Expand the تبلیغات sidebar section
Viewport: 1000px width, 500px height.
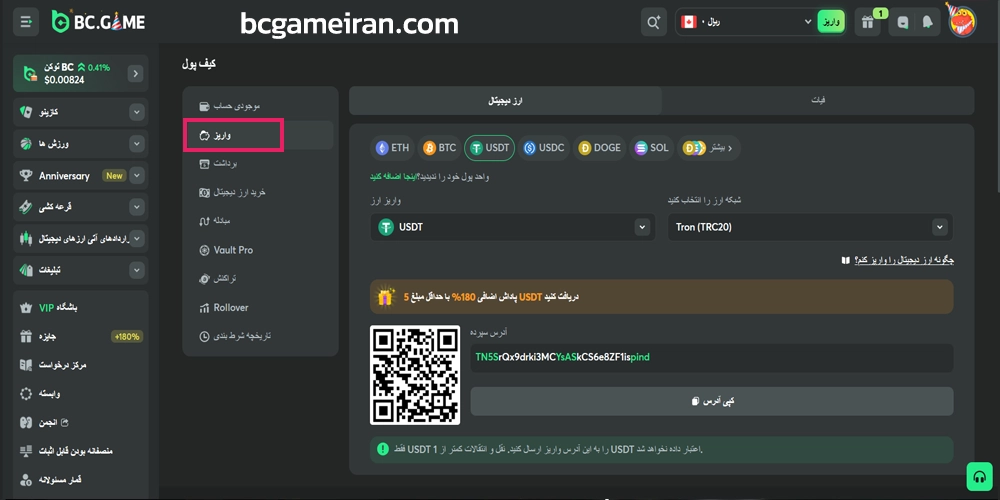pyautogui.click(x=136, y=270)
